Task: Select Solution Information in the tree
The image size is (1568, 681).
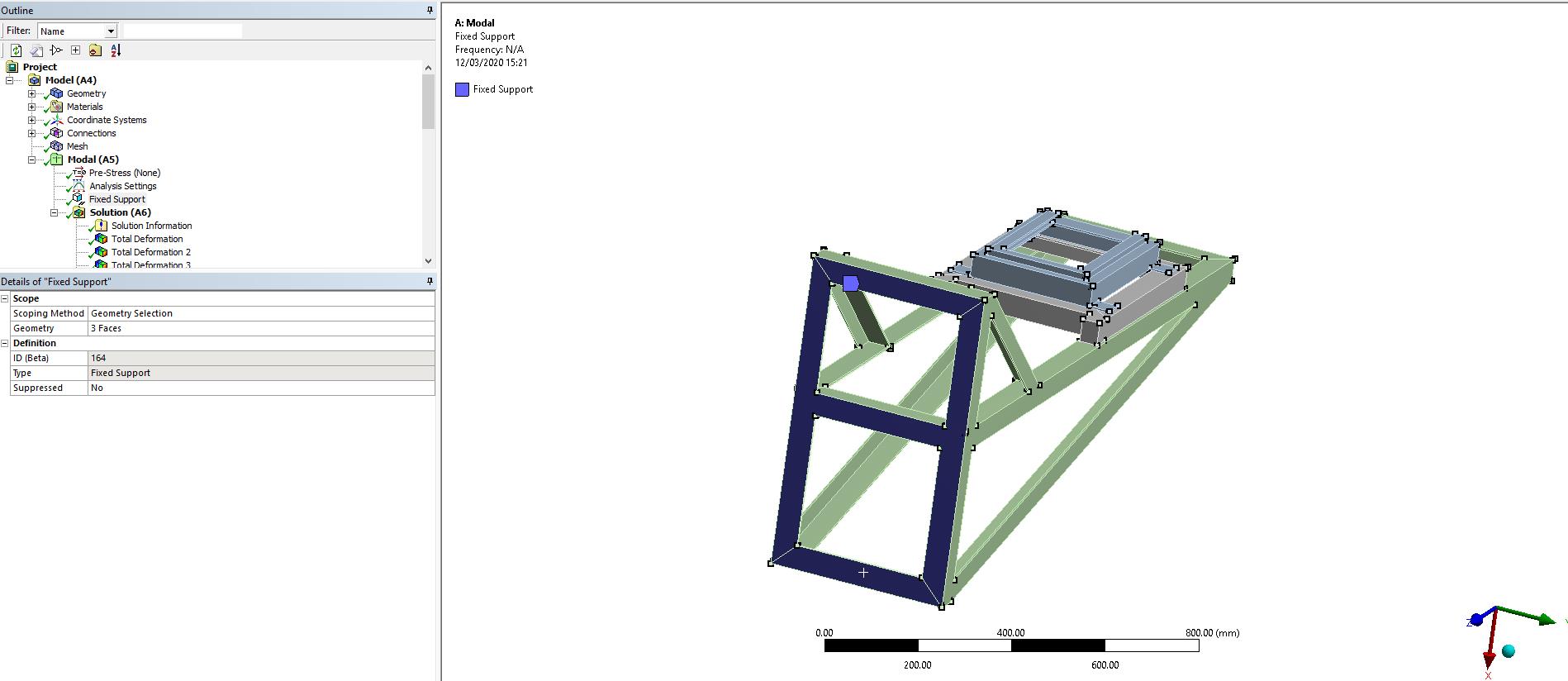Action: pyautogui.click(x=151, y=226)
